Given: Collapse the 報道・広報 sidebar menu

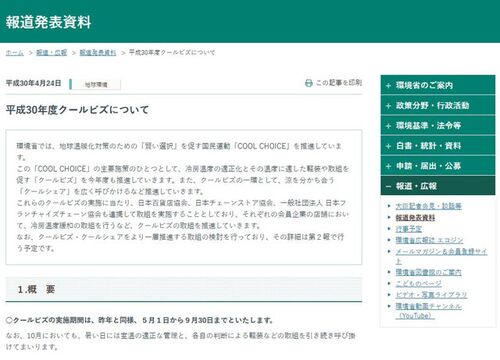Looking at the screenshot, I should tap(438, 186).
